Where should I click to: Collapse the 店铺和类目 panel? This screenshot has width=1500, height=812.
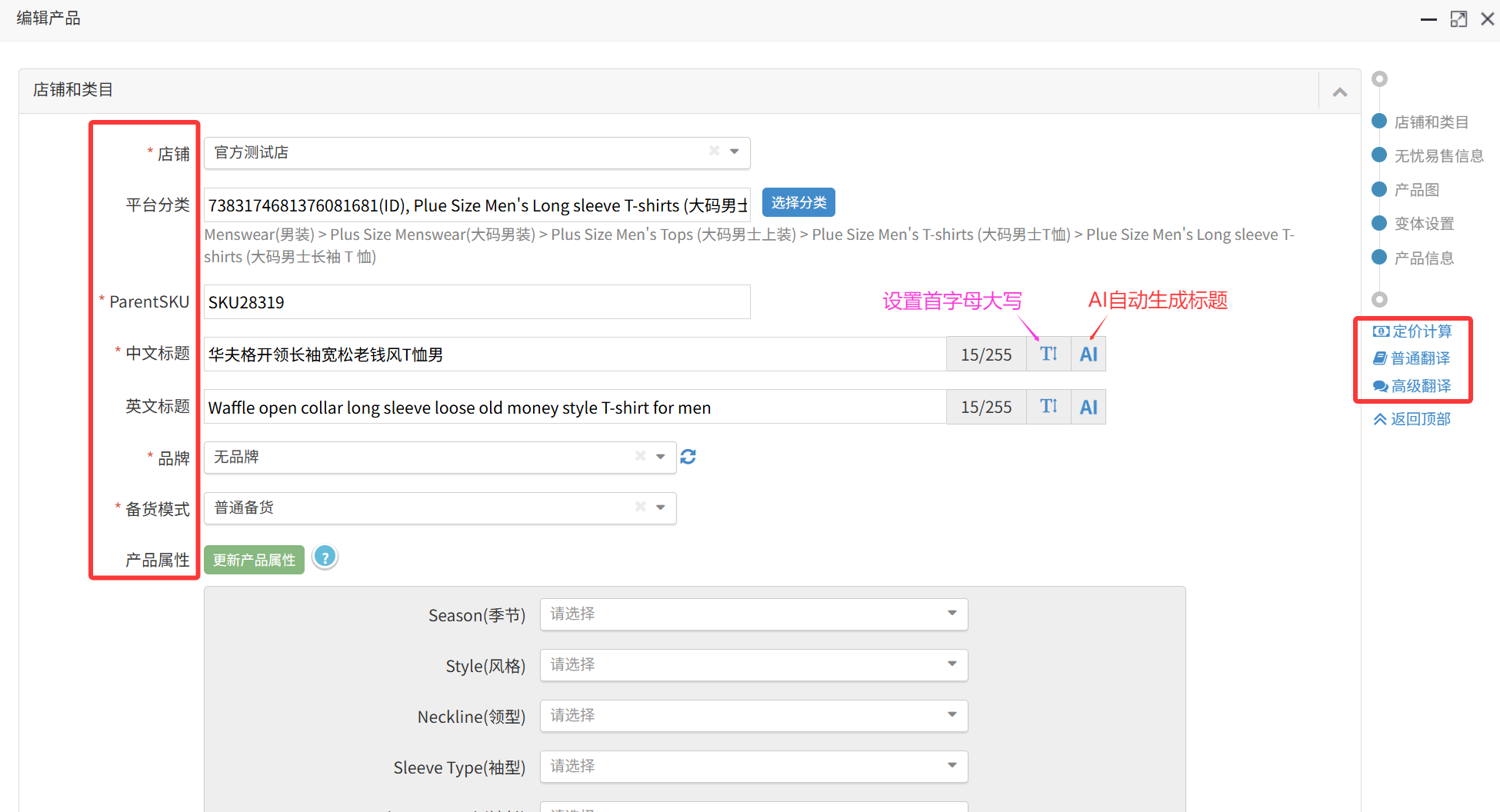click(1340, 92)
